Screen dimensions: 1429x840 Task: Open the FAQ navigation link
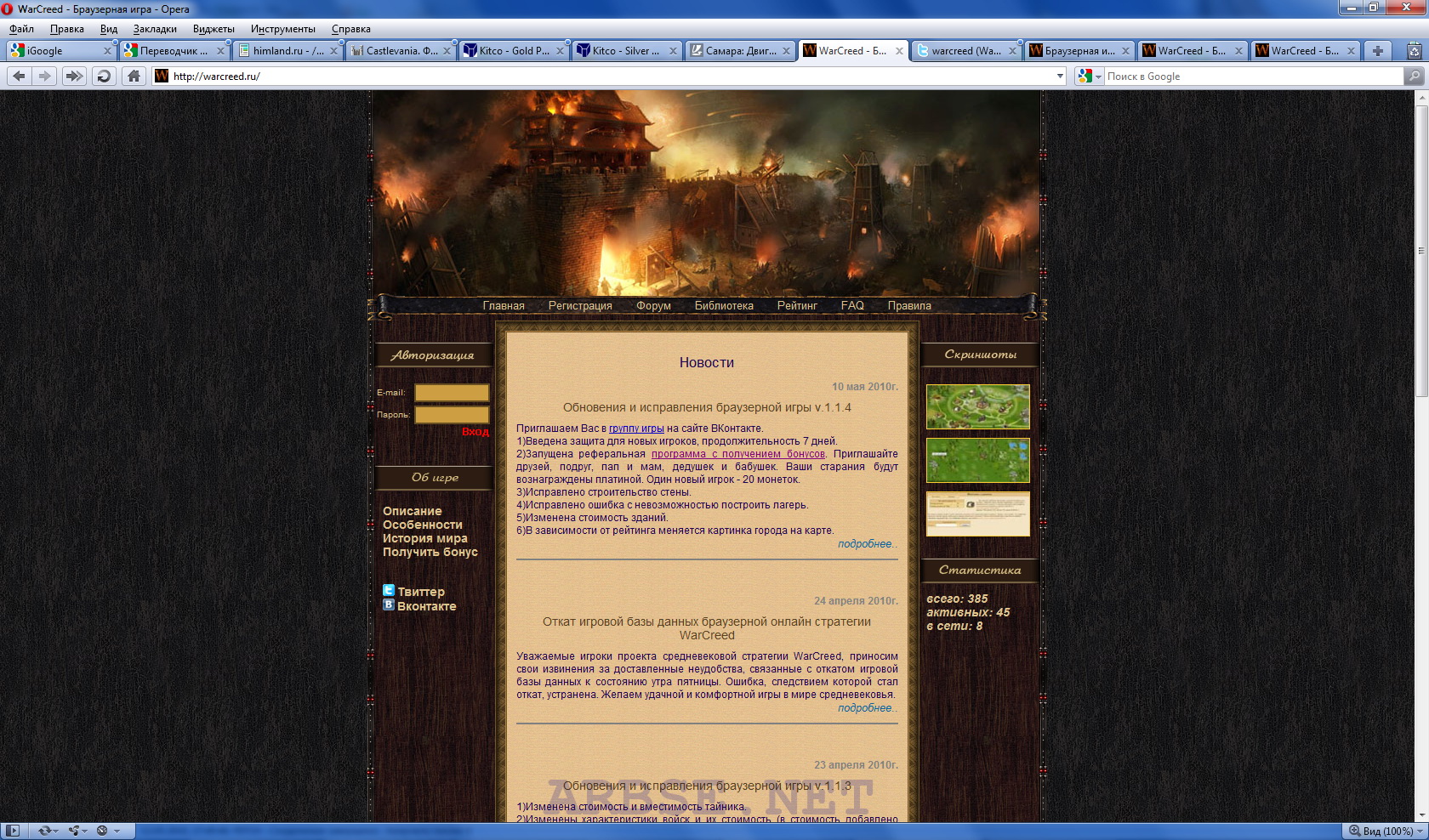click(x=852, y=305)
